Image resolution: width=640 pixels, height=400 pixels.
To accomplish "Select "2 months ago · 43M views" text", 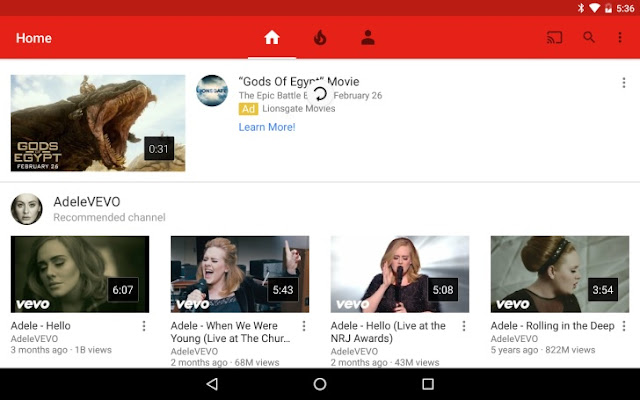I will click(x=385, y=362).
